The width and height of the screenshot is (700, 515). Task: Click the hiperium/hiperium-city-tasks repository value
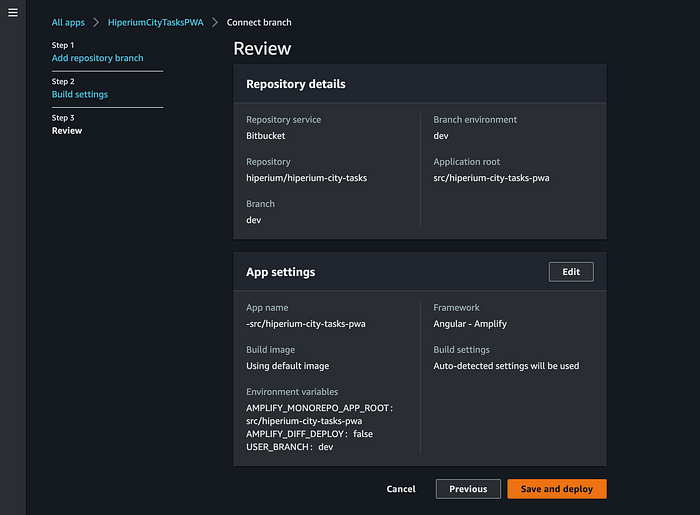click(304, 178)
